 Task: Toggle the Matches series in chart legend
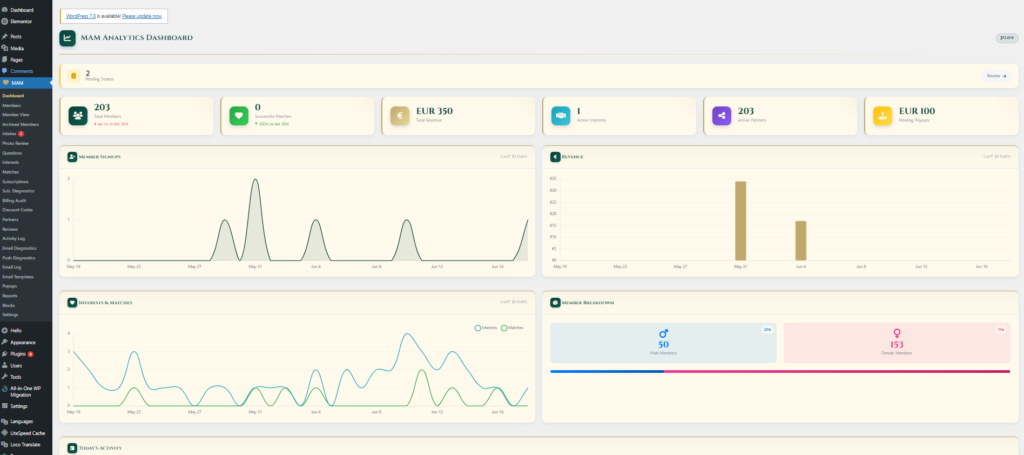[x=513, y=328]
